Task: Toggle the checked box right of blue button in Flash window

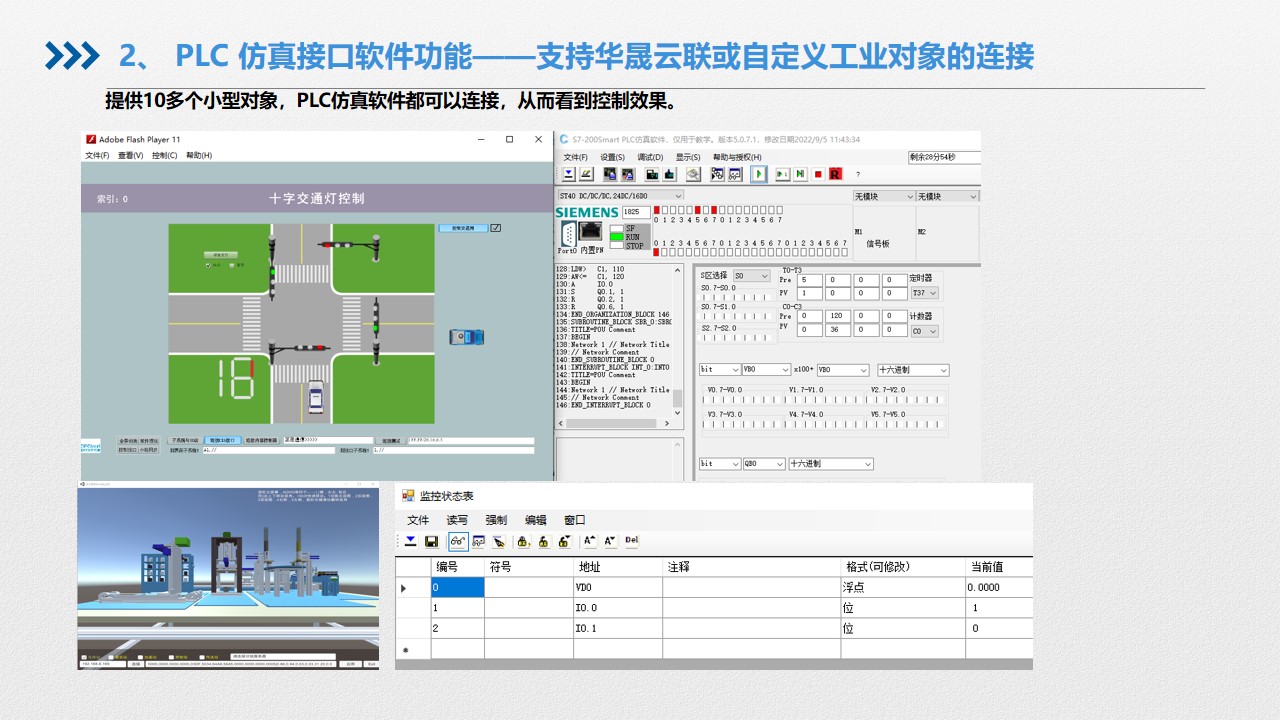Action: (x=496, y=228)
